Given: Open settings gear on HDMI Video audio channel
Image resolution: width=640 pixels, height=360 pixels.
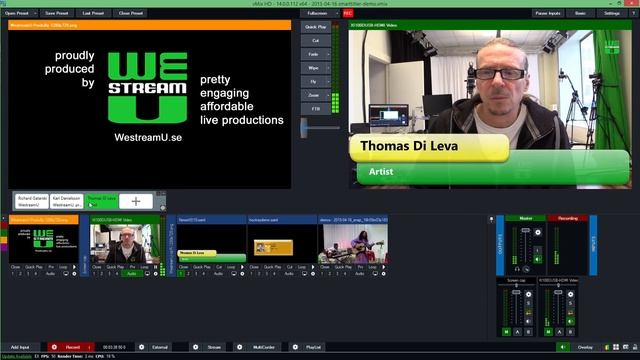Looking at the screenshot, I should point(571,294).
